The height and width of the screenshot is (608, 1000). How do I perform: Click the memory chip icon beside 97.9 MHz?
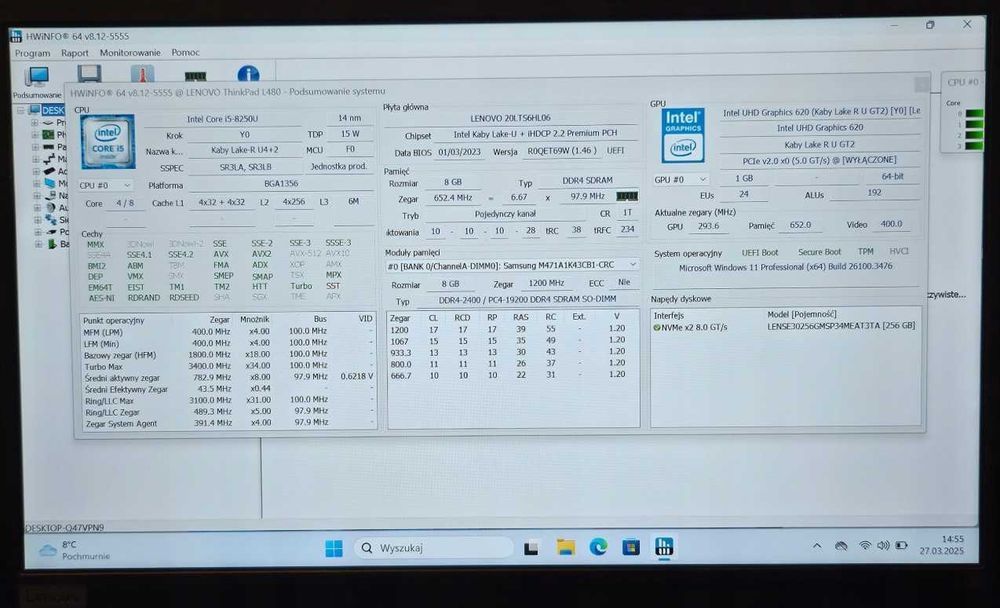click(627, 196)
